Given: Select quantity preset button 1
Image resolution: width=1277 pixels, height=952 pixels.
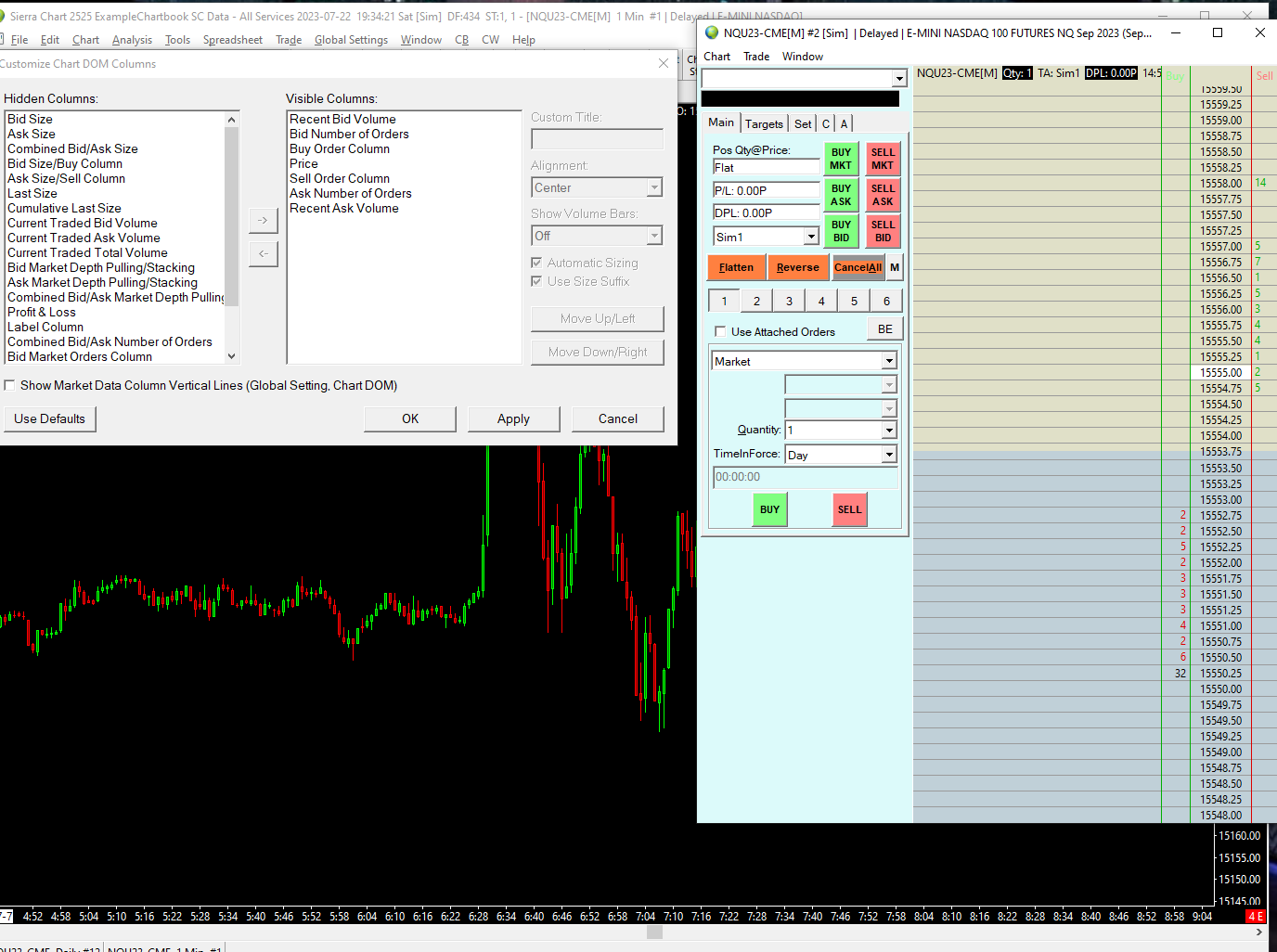Looking at the screenshot, I should click(724, 301).
